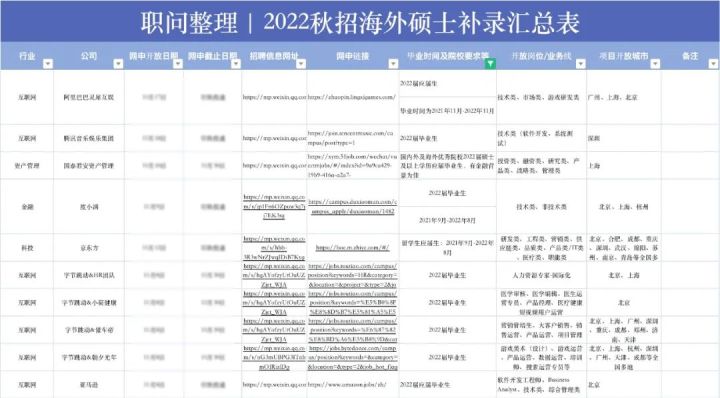The height and width of the screenshot is (398, 720).
Task: Open the 行业 column filter dropdown
Action: pos(48,64)
